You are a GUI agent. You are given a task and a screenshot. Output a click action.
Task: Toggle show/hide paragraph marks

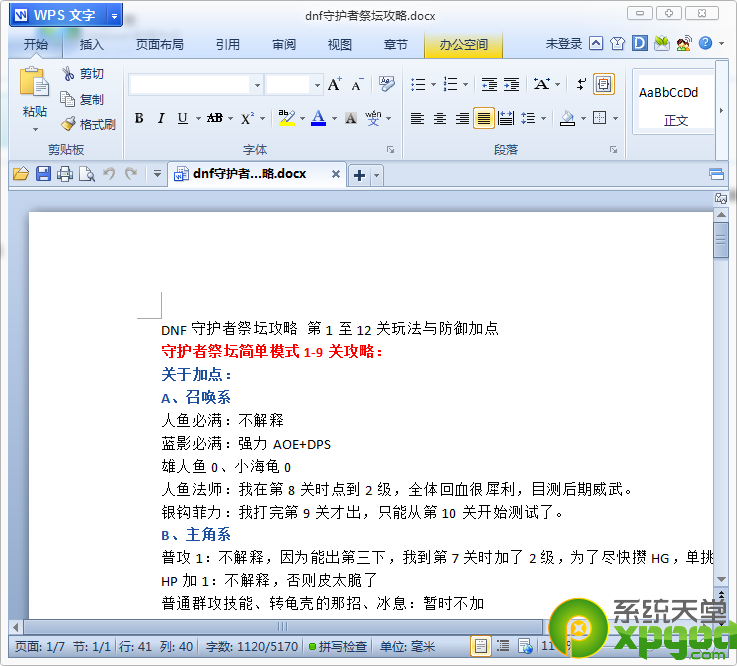click(581, 85)
